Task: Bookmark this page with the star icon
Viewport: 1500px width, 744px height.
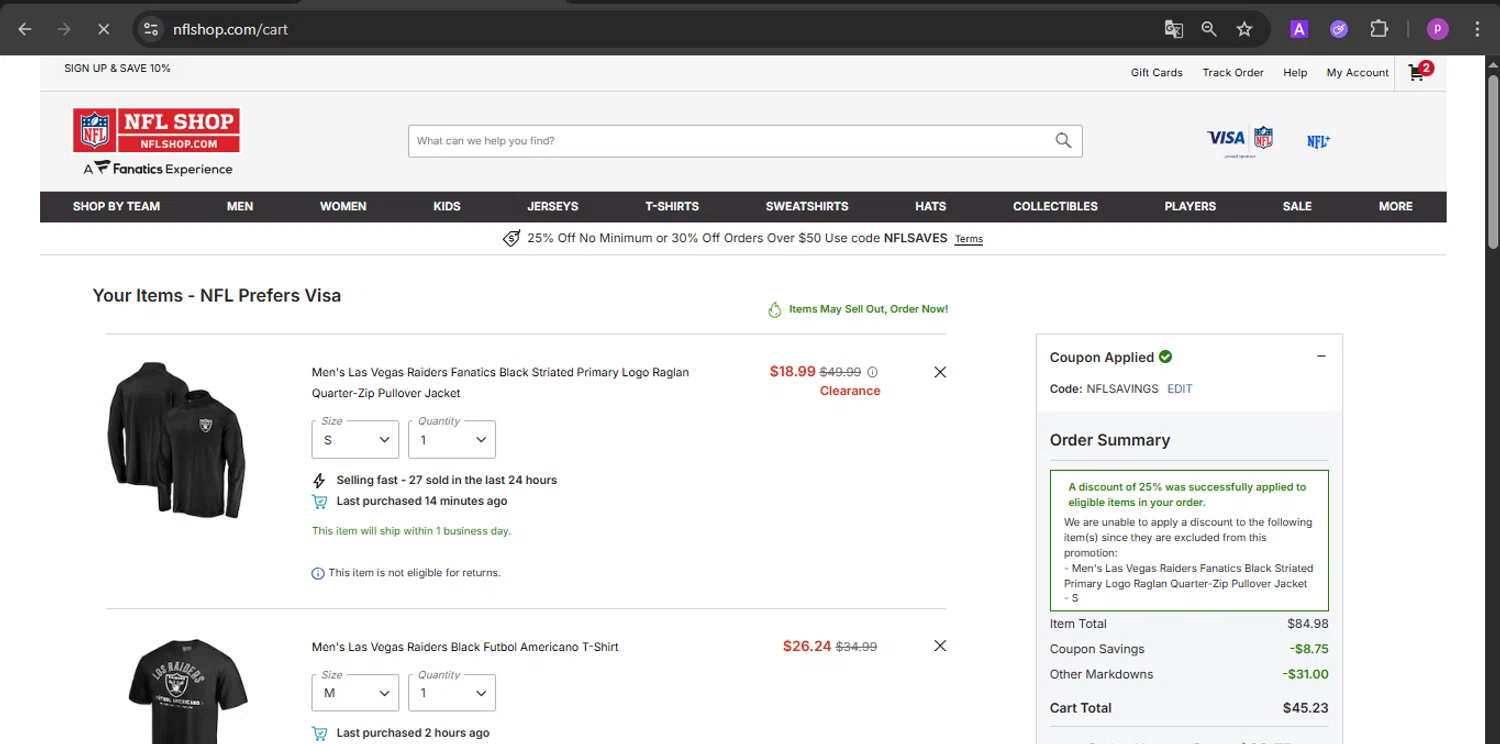Action: (x=1244, y=29)
